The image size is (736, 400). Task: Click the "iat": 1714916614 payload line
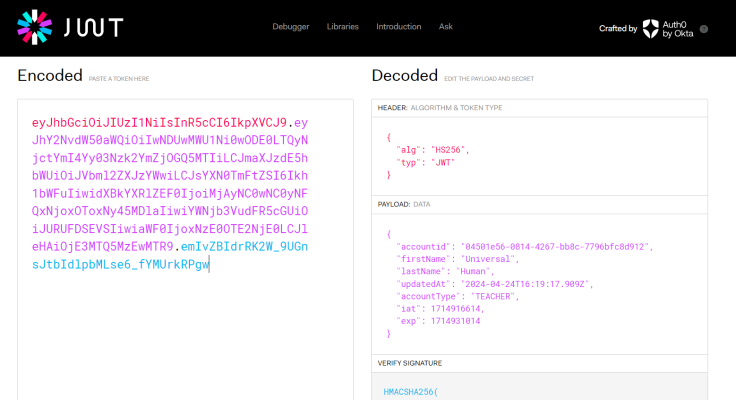pos(440,309)
